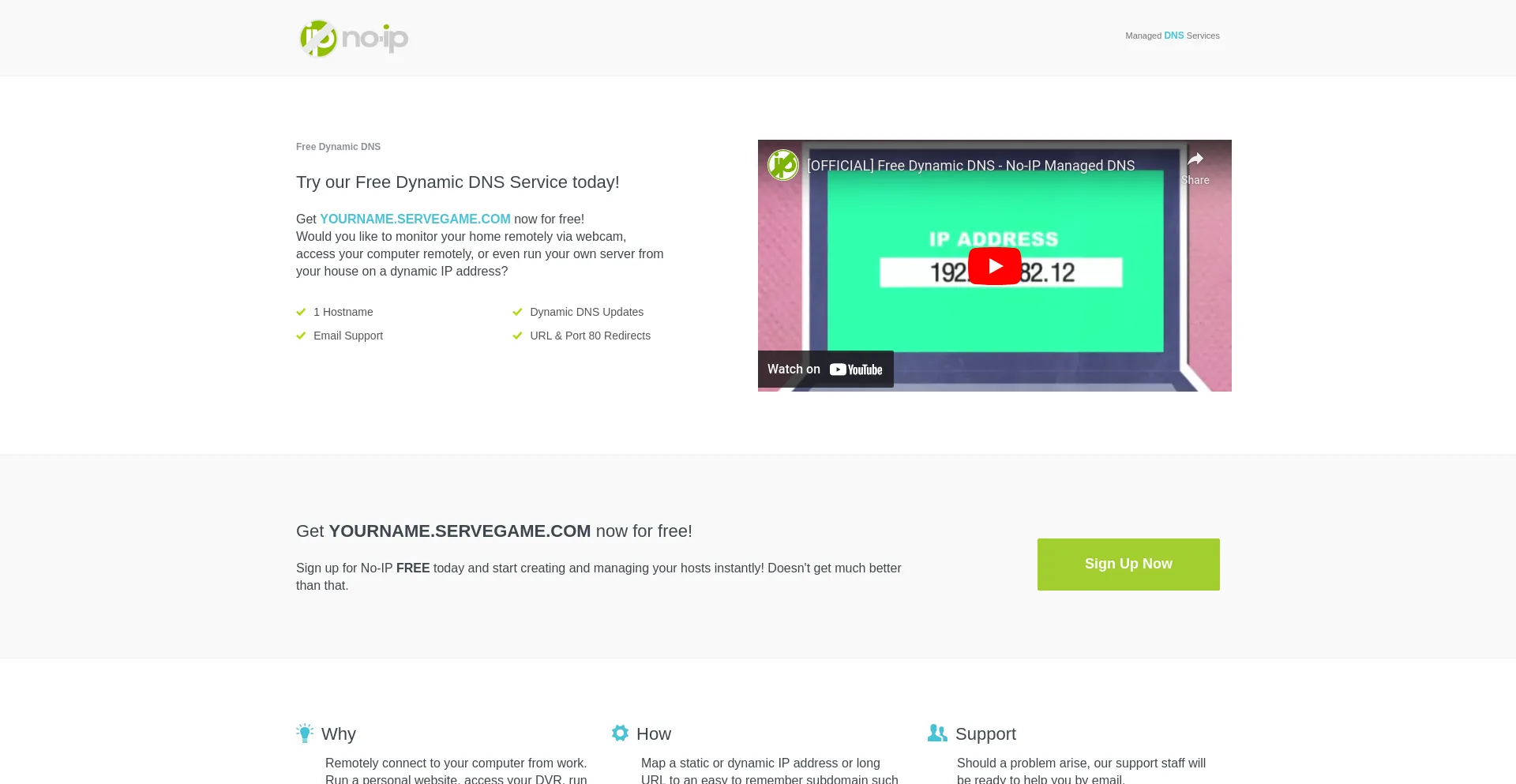Play the embedded YouTube video
The height and width of the screenshot is (784, 1516).
coord(994,266)
